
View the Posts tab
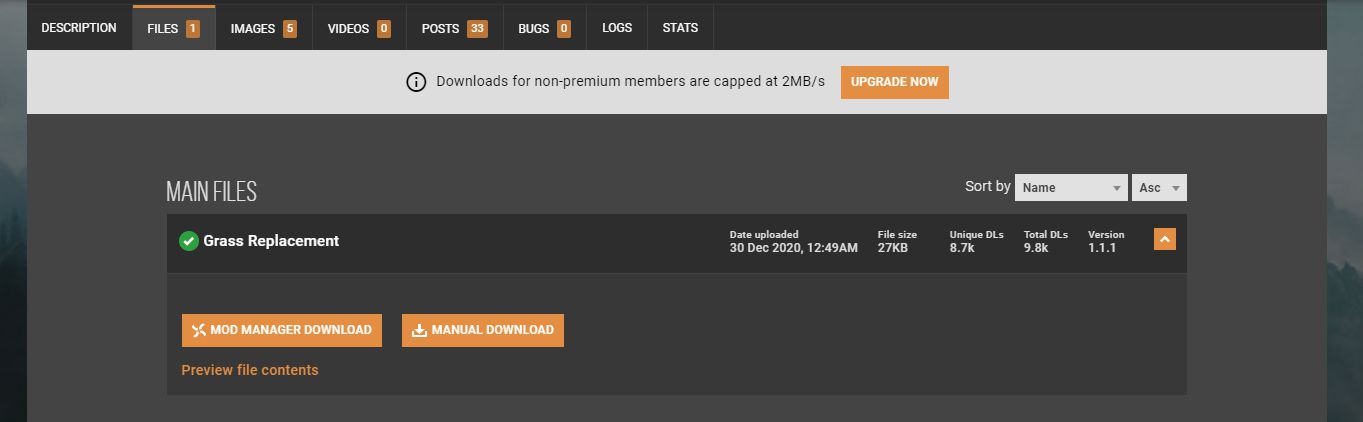tap(454, 28)
